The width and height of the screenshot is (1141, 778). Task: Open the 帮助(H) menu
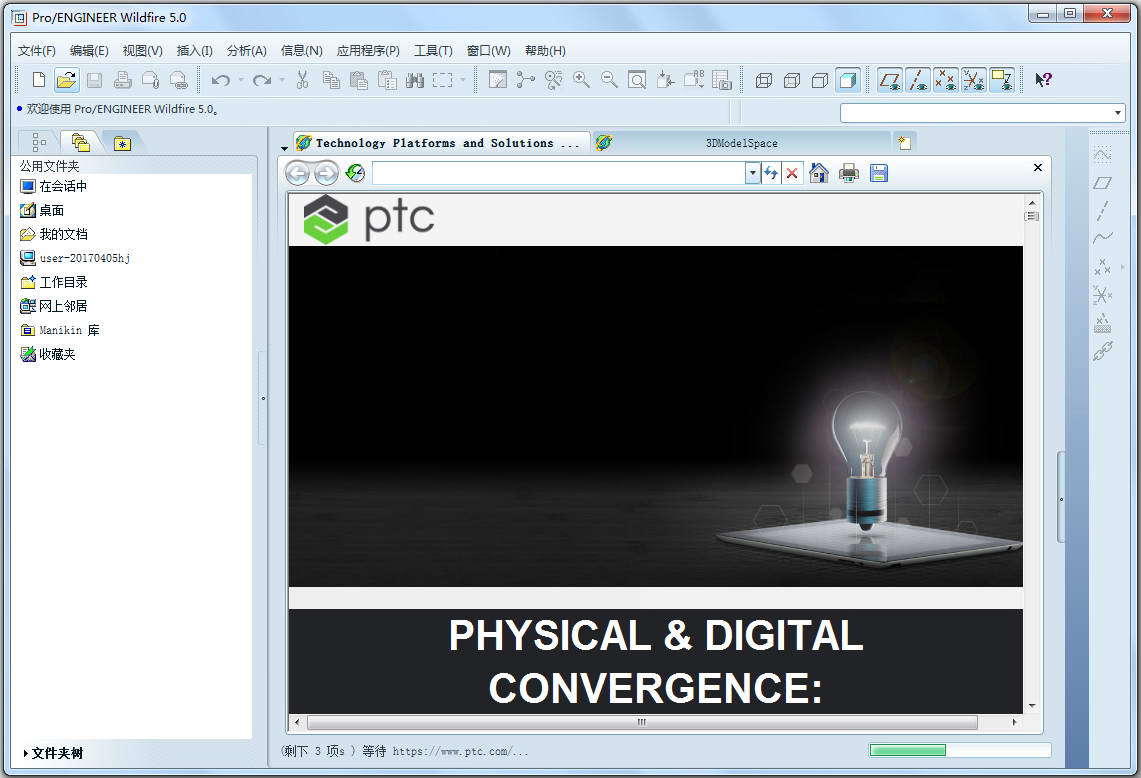pyautogui.click(x=545, y=51)
